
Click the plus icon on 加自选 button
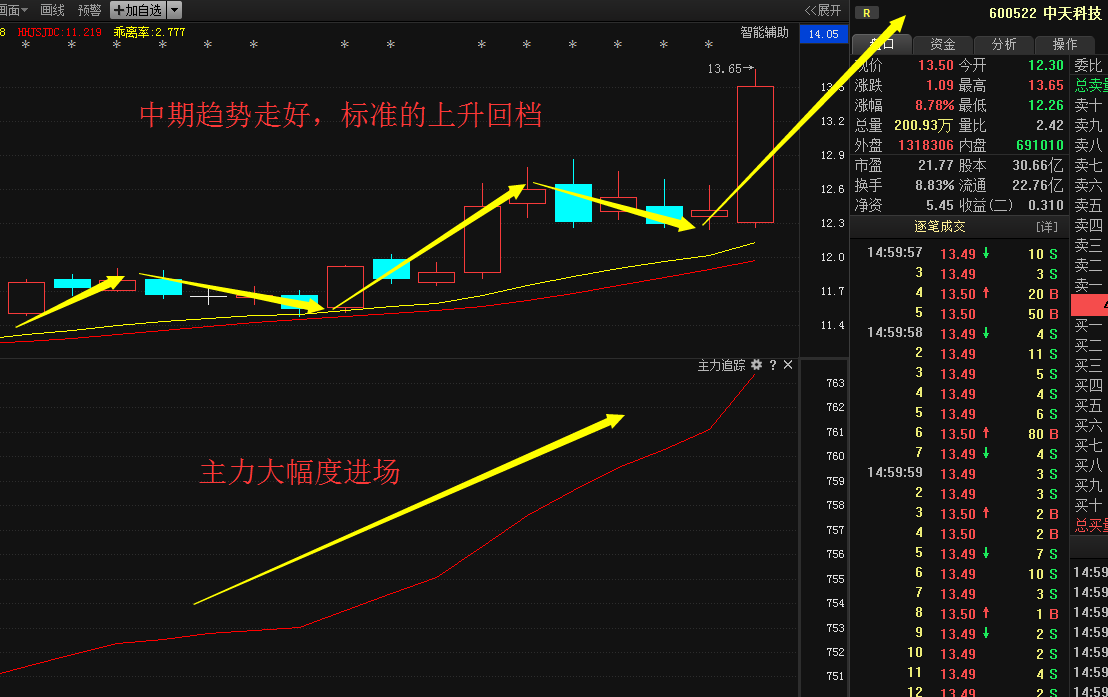click(119, 10)
